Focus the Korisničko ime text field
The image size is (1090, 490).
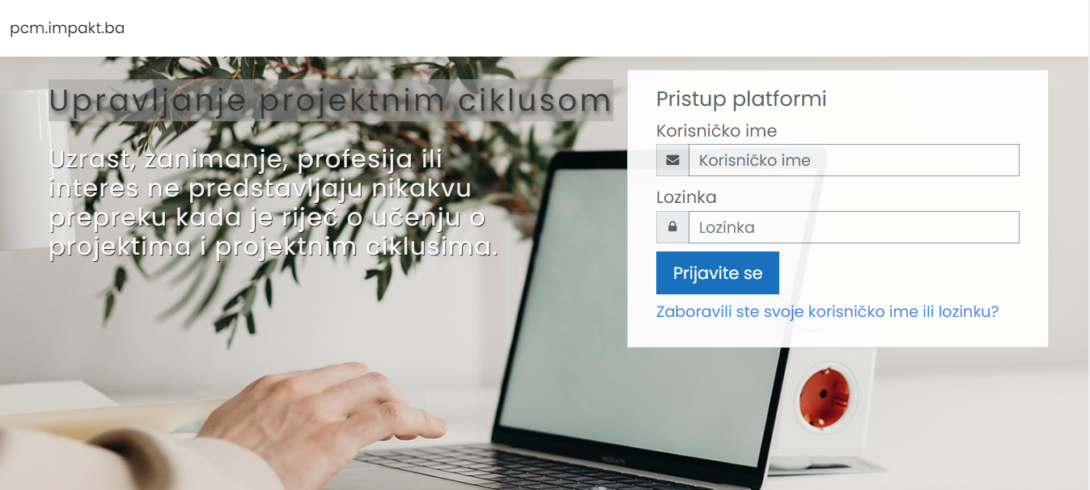click(x=854, y=161)
